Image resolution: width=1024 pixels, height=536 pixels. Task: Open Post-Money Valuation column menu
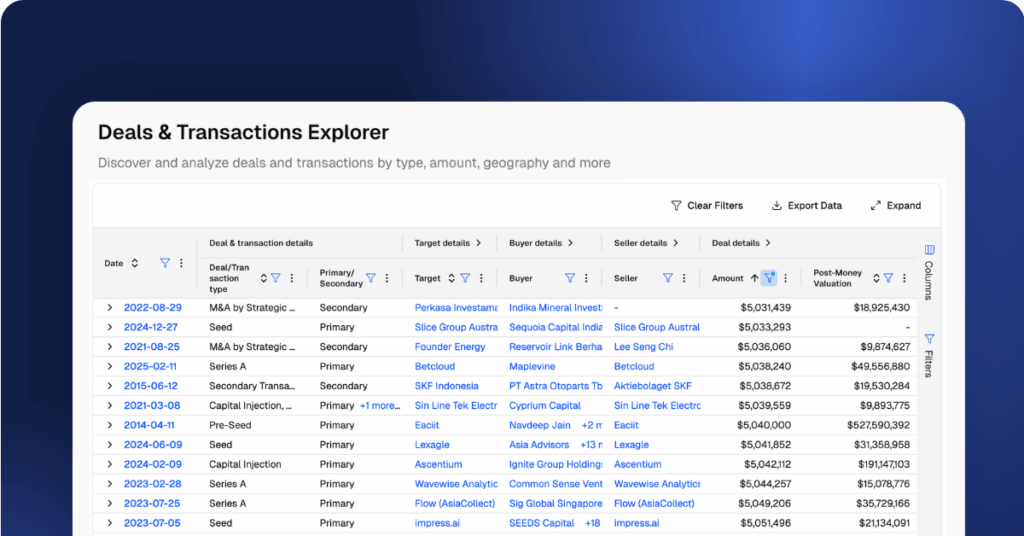click(x=904, y=278)
